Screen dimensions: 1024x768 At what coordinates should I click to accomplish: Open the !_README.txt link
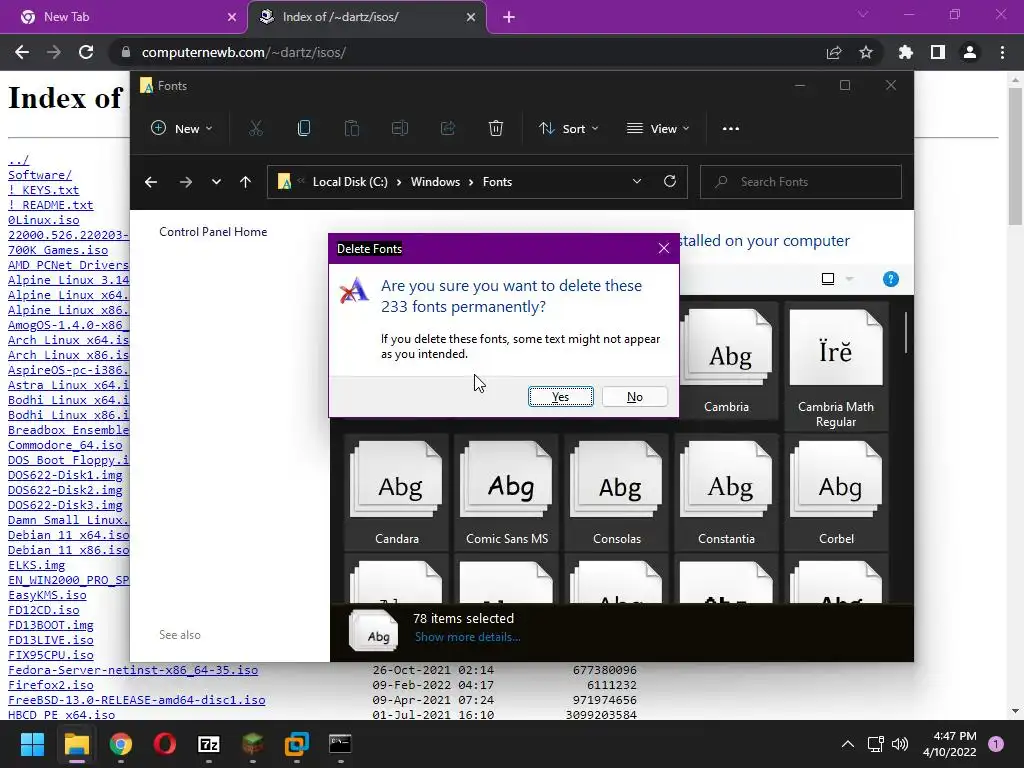[51, 205]
